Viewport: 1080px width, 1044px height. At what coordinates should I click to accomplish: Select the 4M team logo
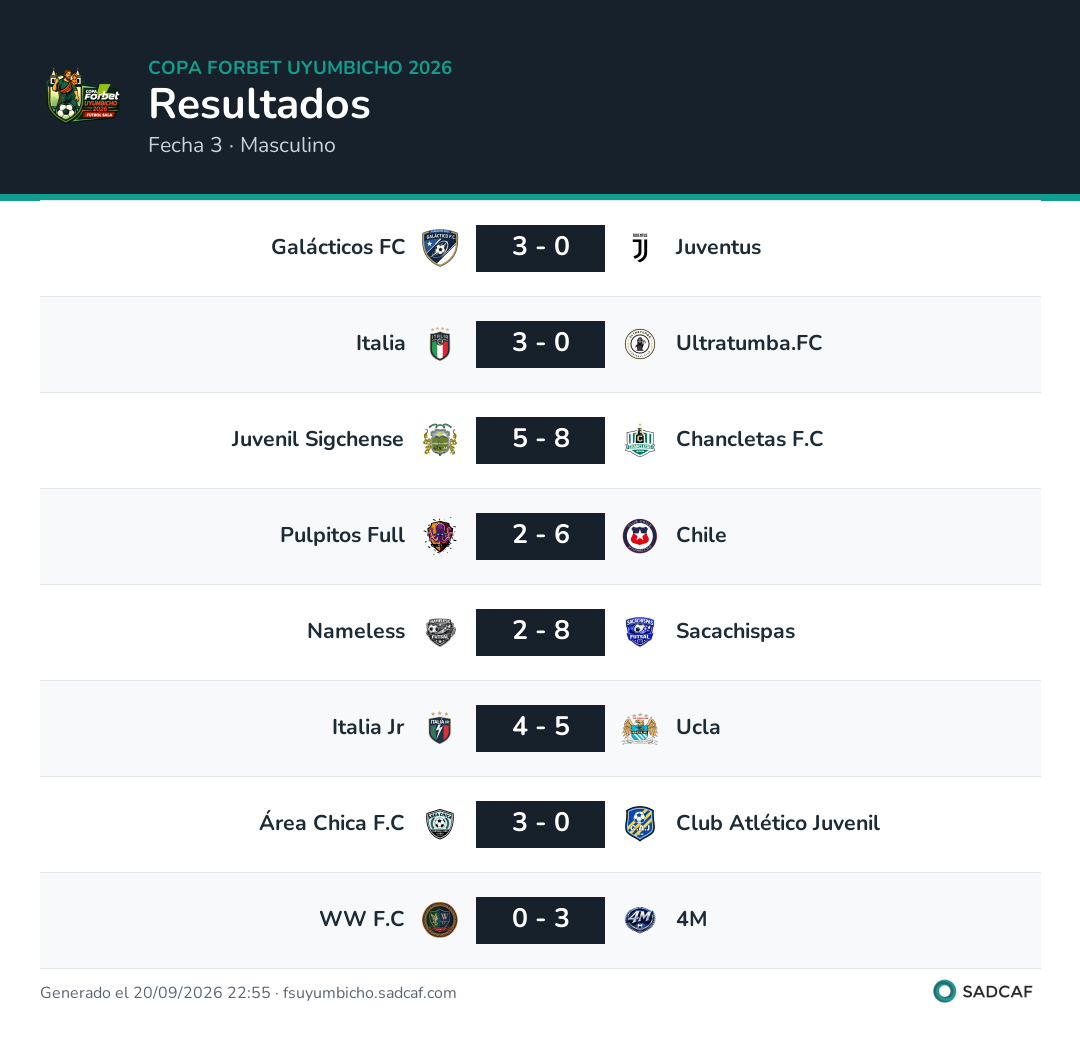[x=640, y=919]
